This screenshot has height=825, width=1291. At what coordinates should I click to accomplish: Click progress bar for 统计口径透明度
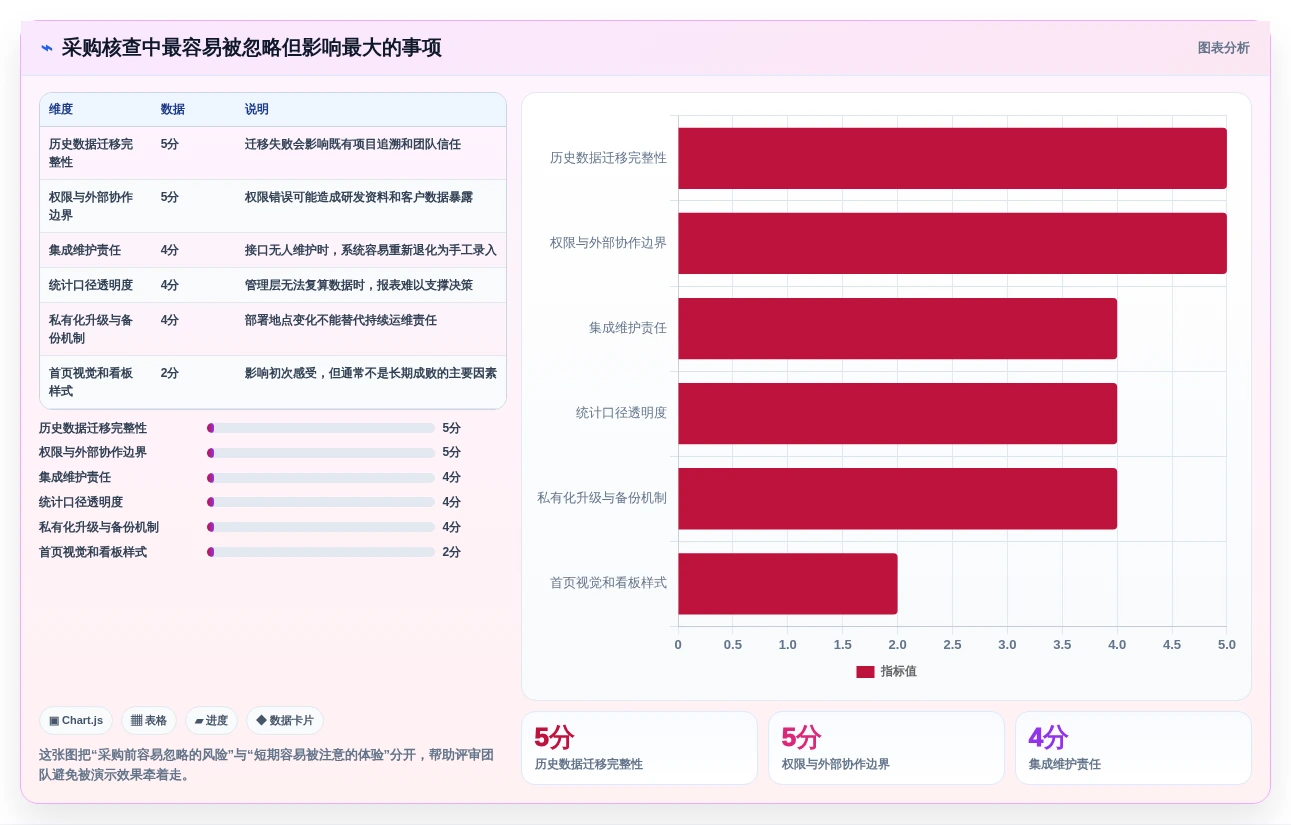pos(321,503)
